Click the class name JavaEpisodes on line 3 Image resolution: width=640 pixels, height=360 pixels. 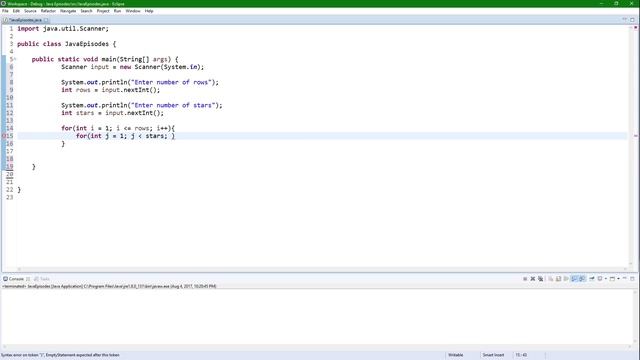[x=87, y=44]
